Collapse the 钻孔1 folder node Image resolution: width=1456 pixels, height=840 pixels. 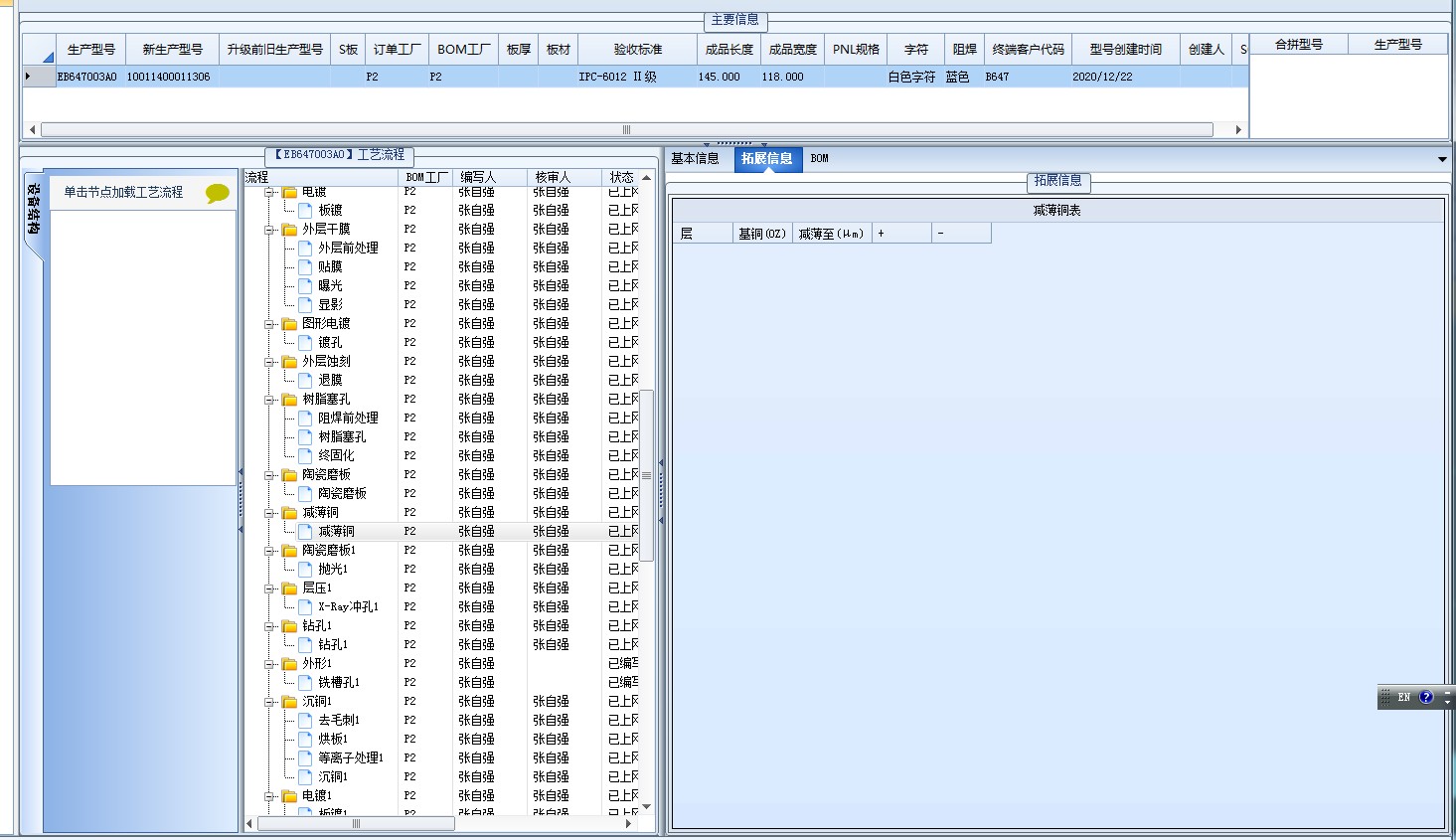click(269, 626)
